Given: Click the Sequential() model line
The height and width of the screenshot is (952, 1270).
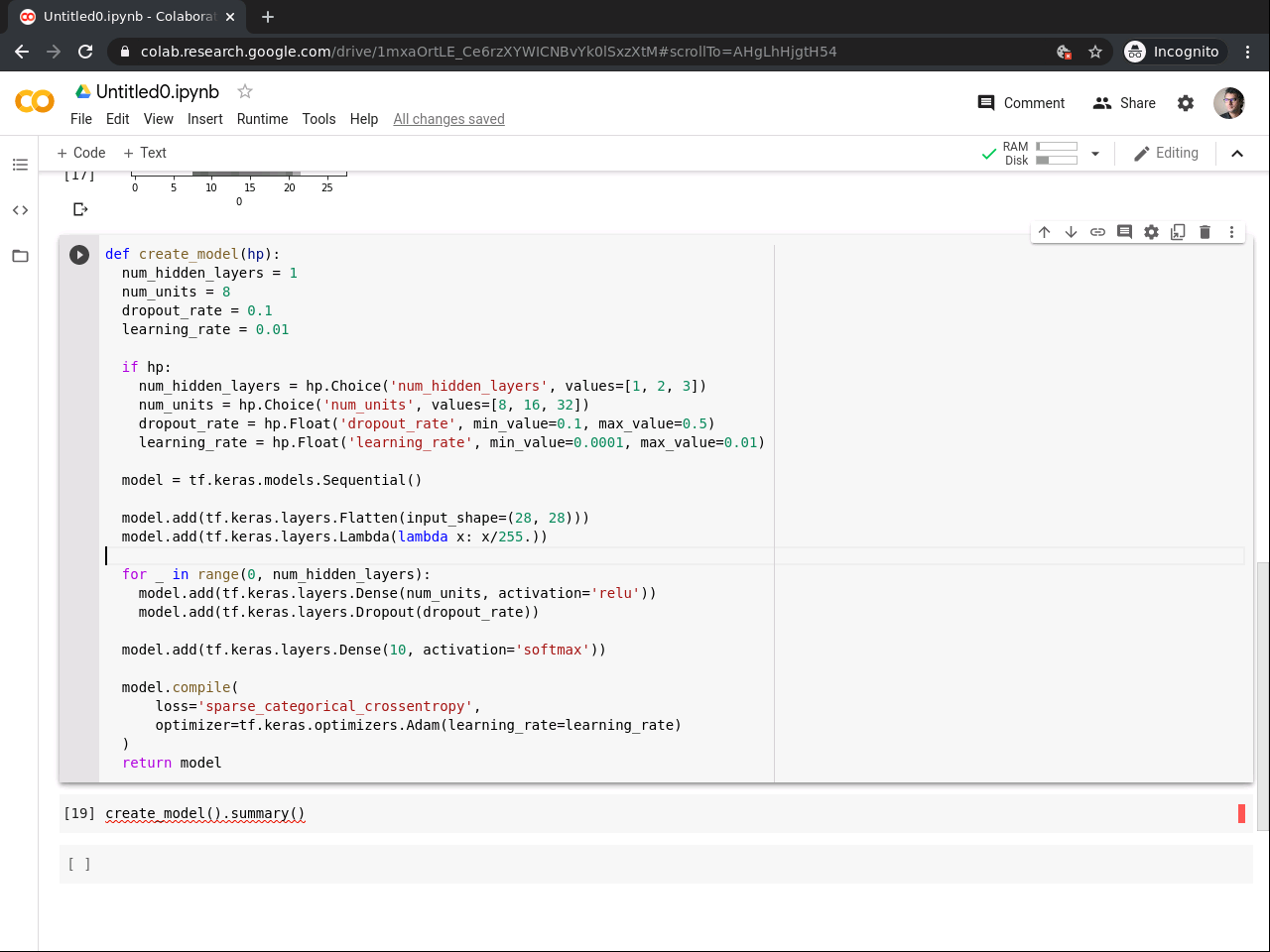Looking at the screenshot, I should [x=272, y=480].
